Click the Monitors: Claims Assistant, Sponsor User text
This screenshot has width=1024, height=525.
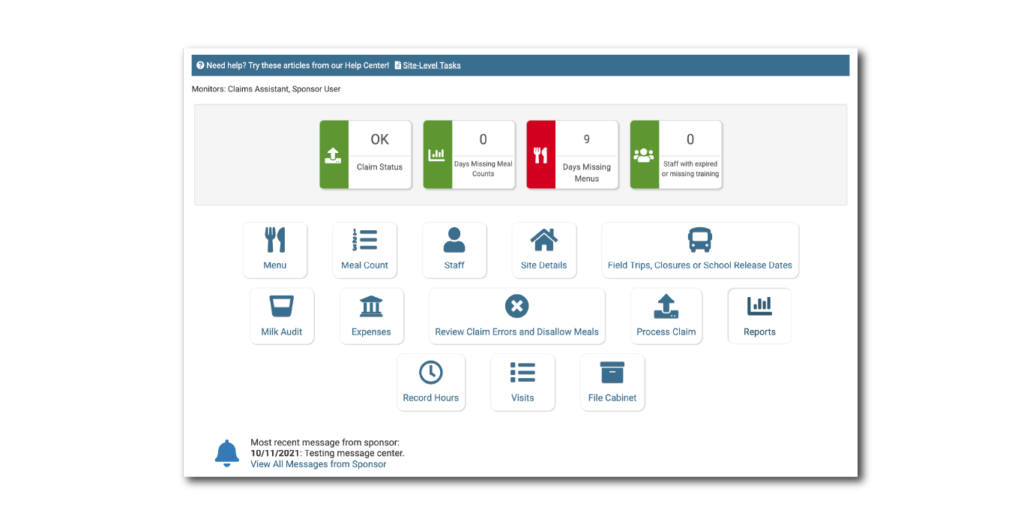tap(266, 89)
